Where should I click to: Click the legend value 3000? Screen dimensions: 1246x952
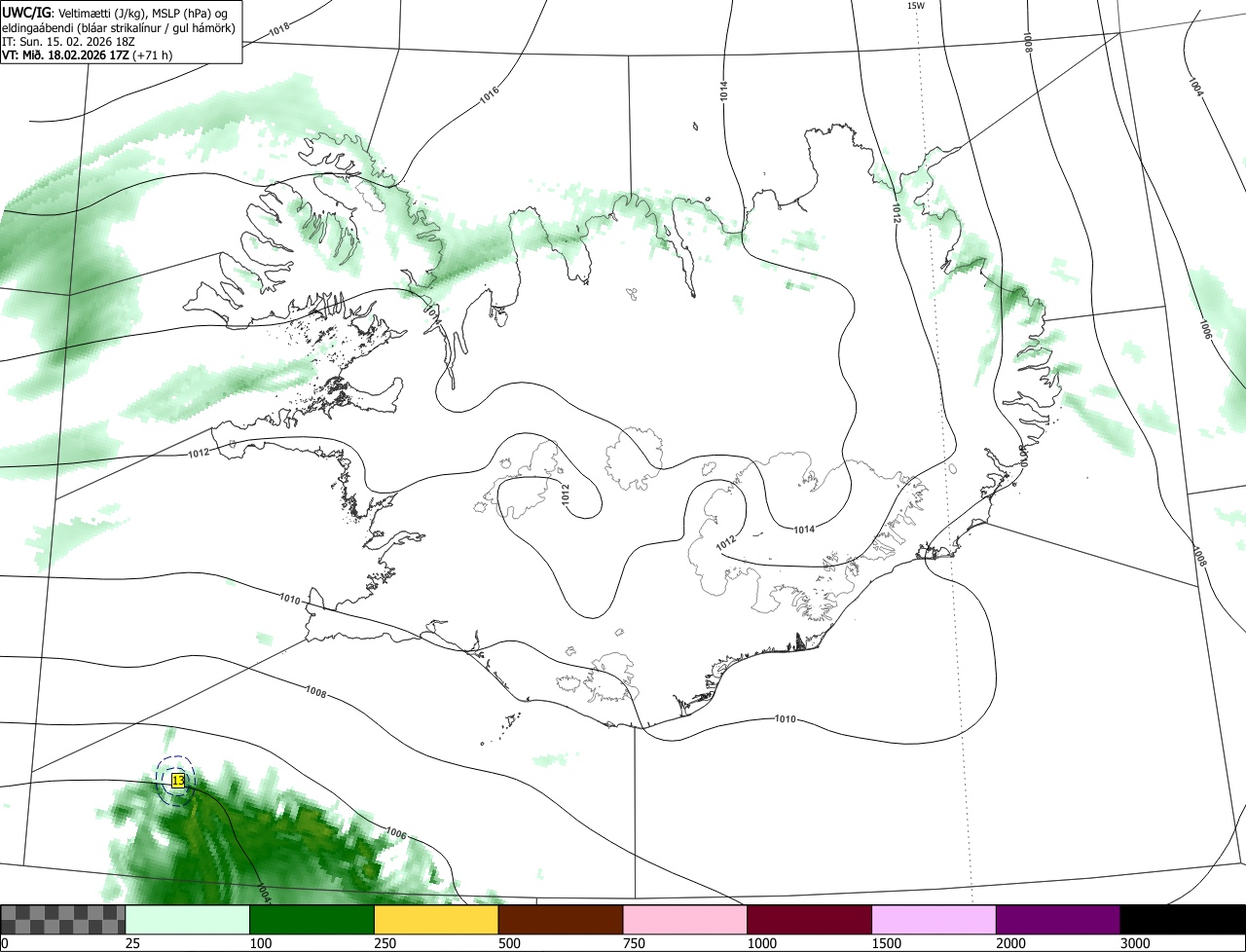click(1136, 943)
